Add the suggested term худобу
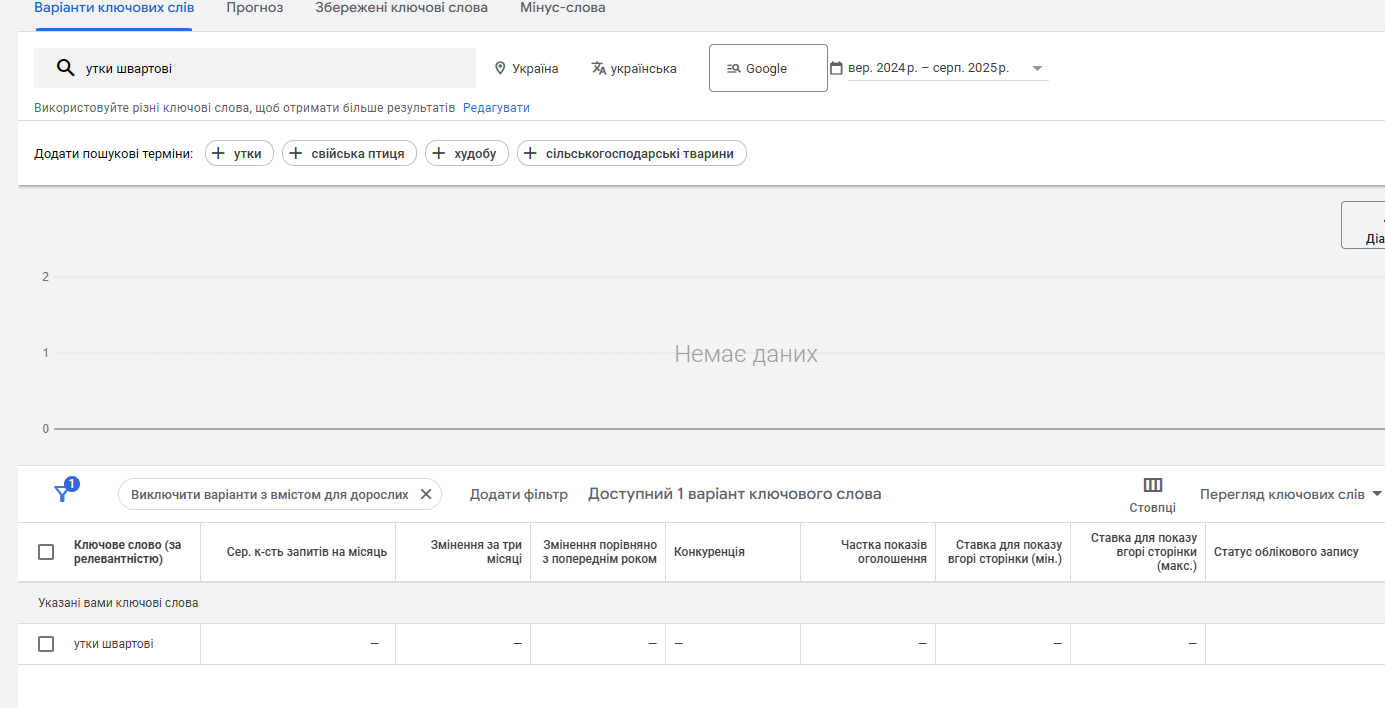1385x708 pixels. coord(467,153)
